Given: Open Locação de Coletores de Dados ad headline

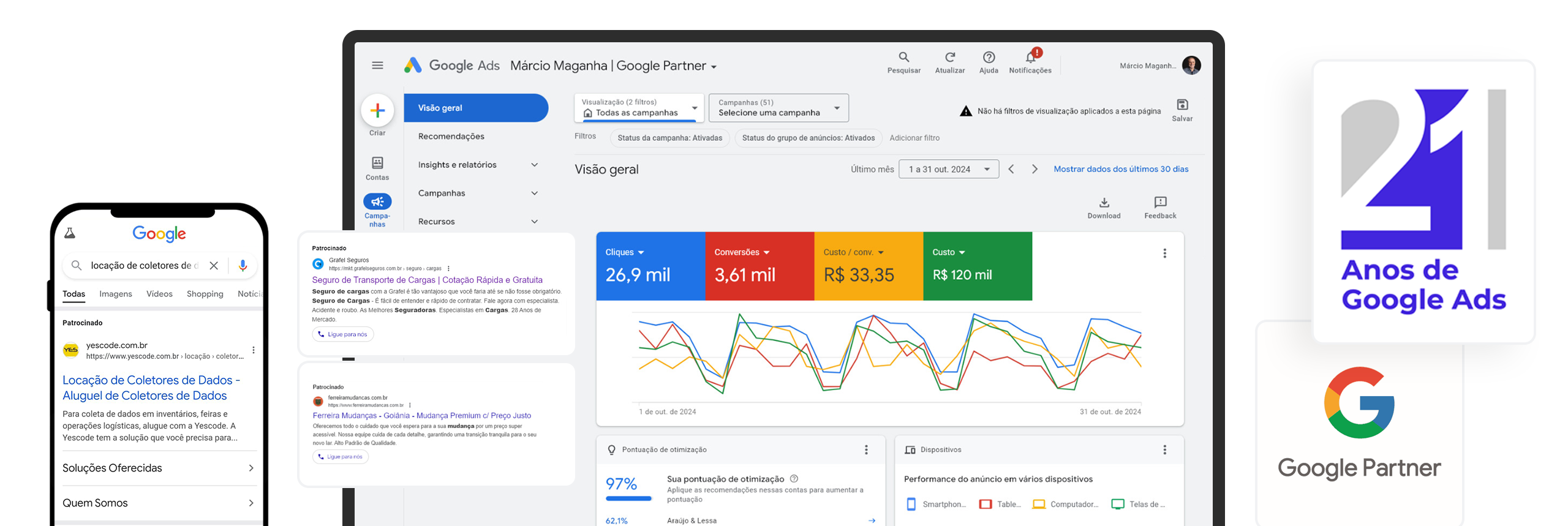Looking at the screenshot, I should click(151, 388).
